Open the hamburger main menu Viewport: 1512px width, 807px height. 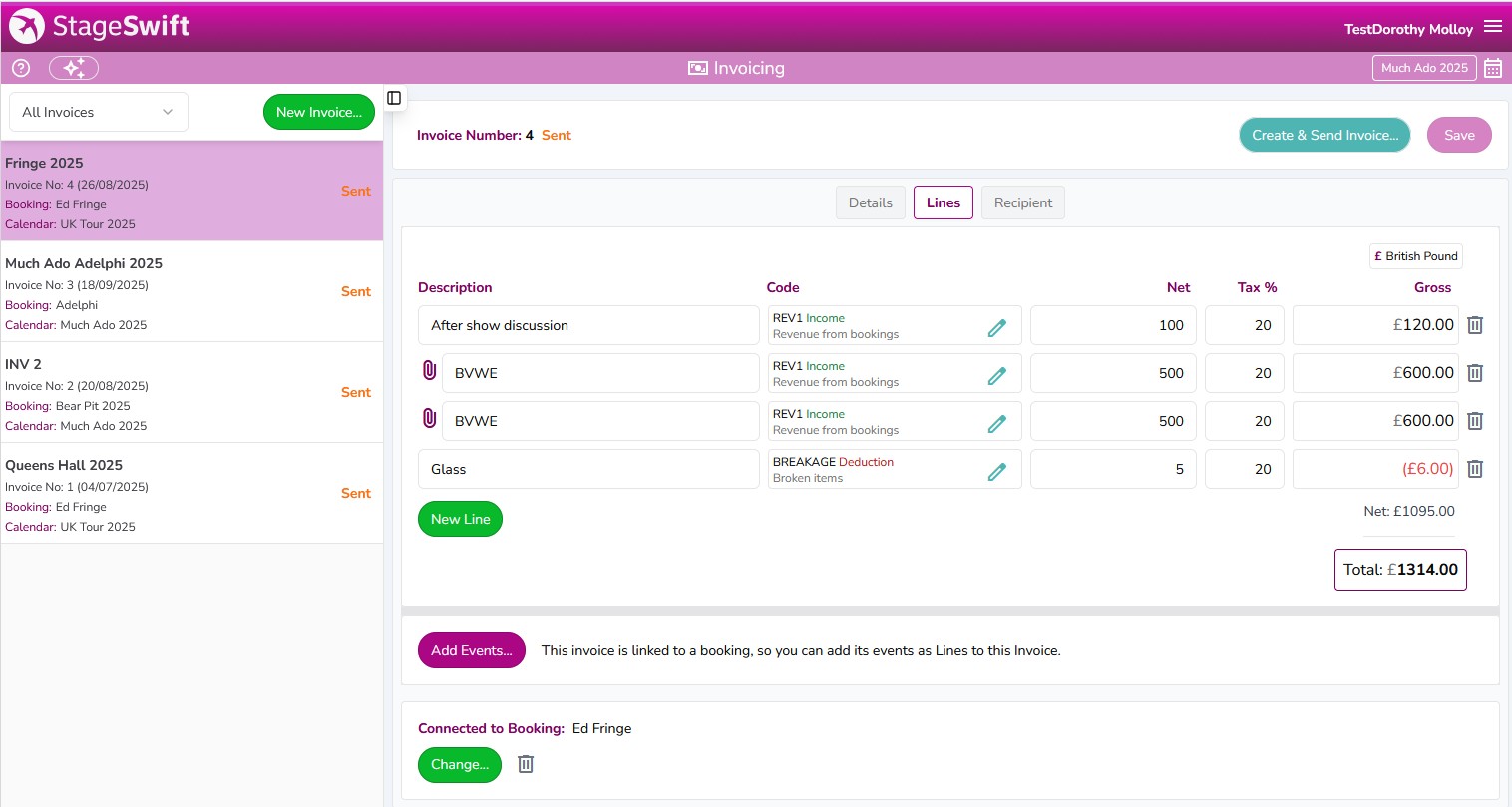[x=1493, y=27]
